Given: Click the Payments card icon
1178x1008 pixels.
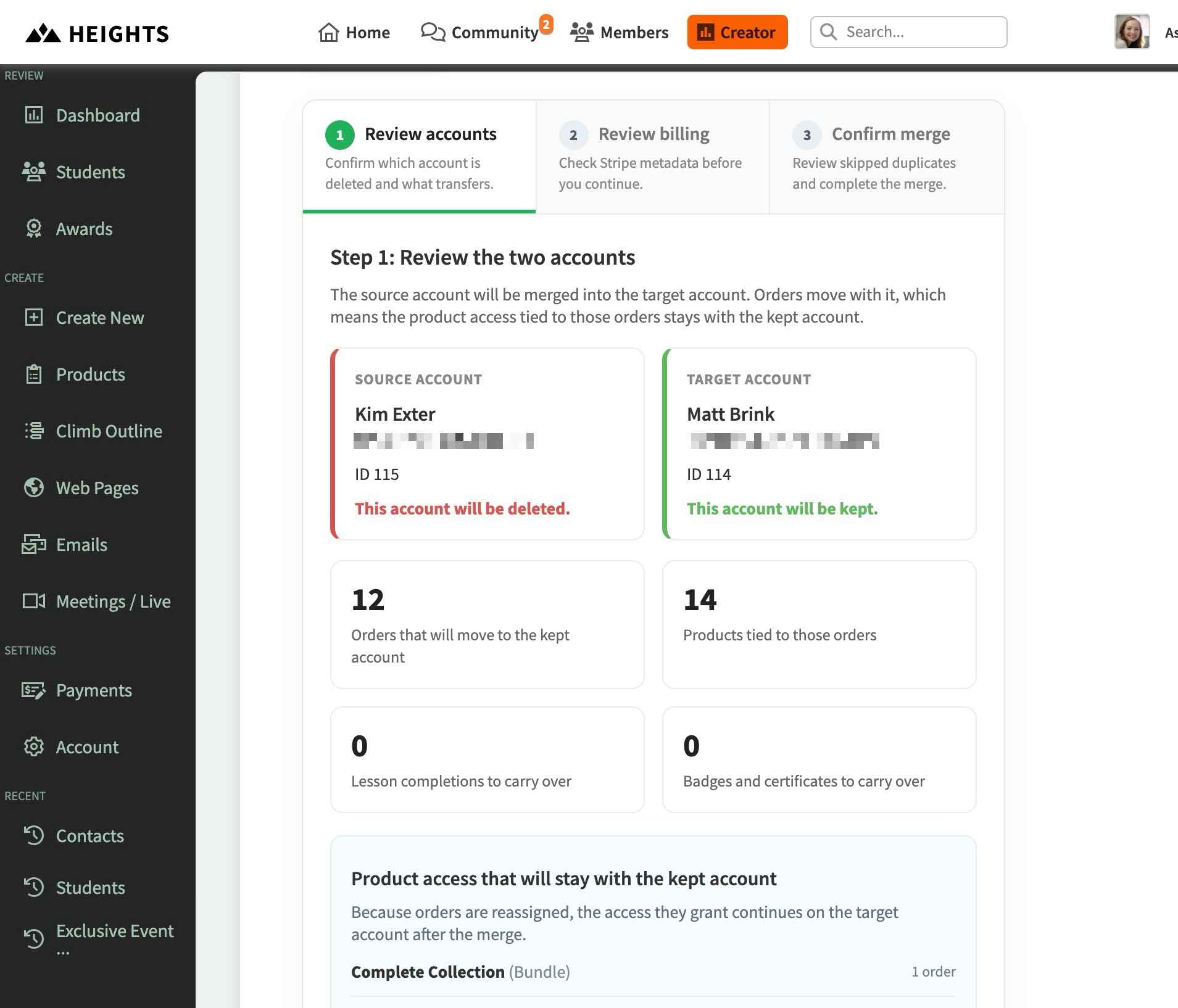Looking at the screenshot, I should pos(34,690).
